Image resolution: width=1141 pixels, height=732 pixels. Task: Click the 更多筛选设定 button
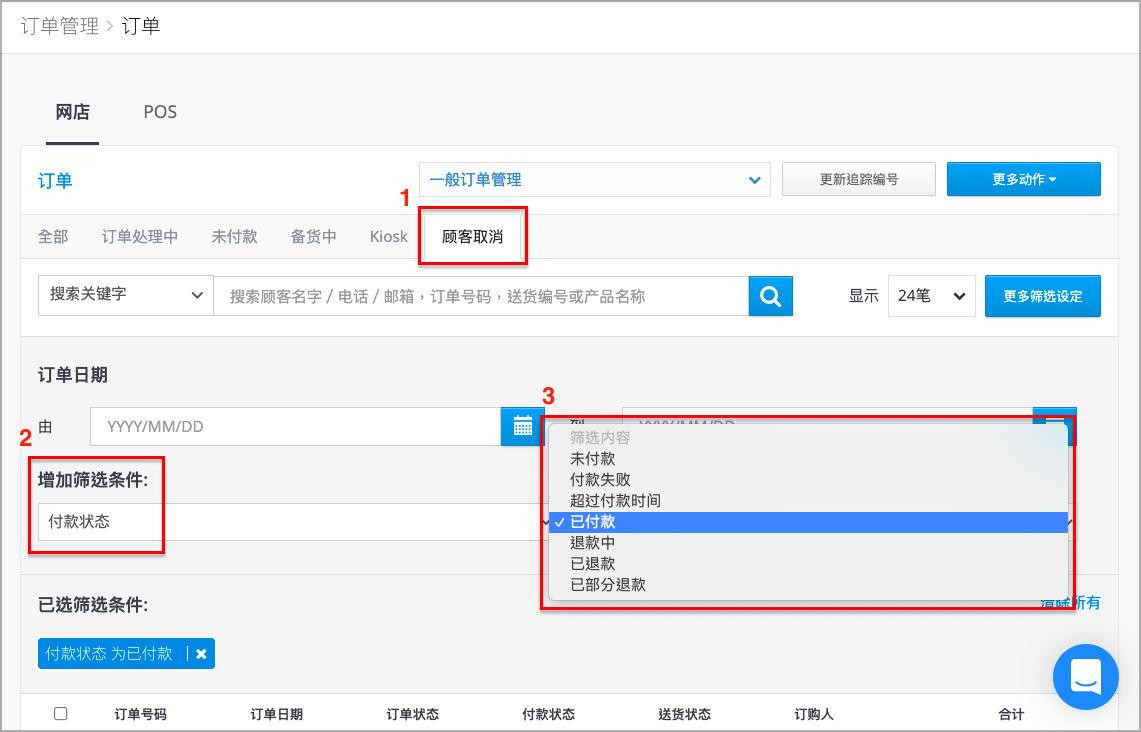click(x=1043, y=296)
